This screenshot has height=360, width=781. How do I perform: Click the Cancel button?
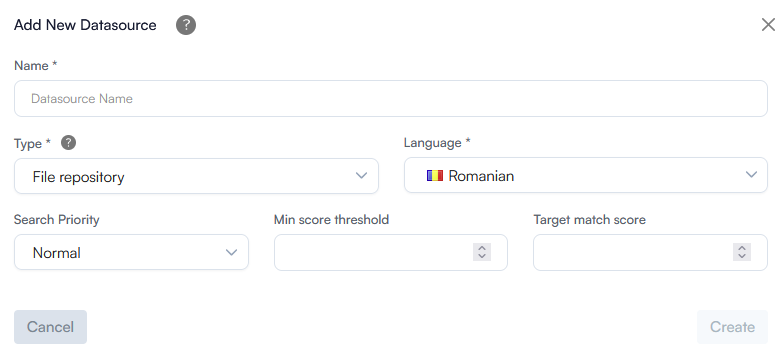click(x=50, y=327)
